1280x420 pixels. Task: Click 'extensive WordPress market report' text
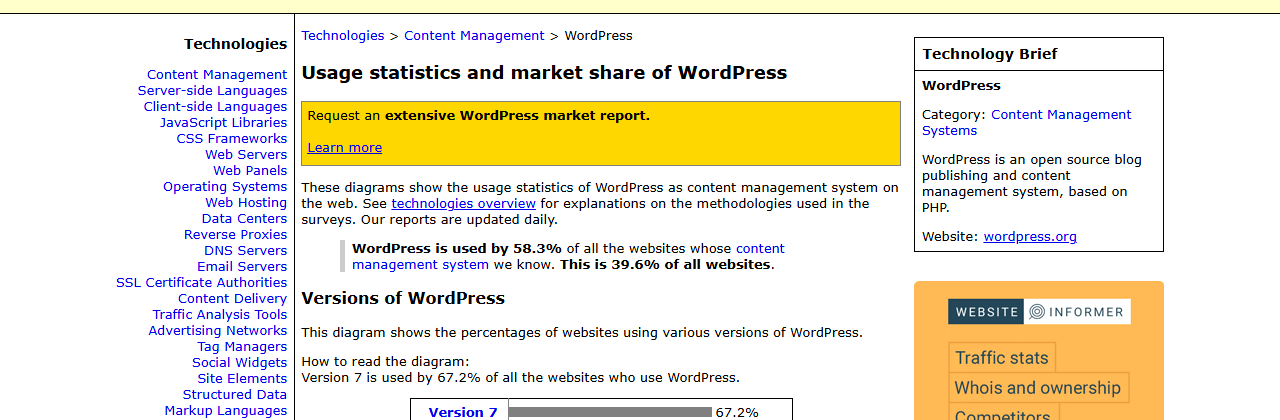517,115
